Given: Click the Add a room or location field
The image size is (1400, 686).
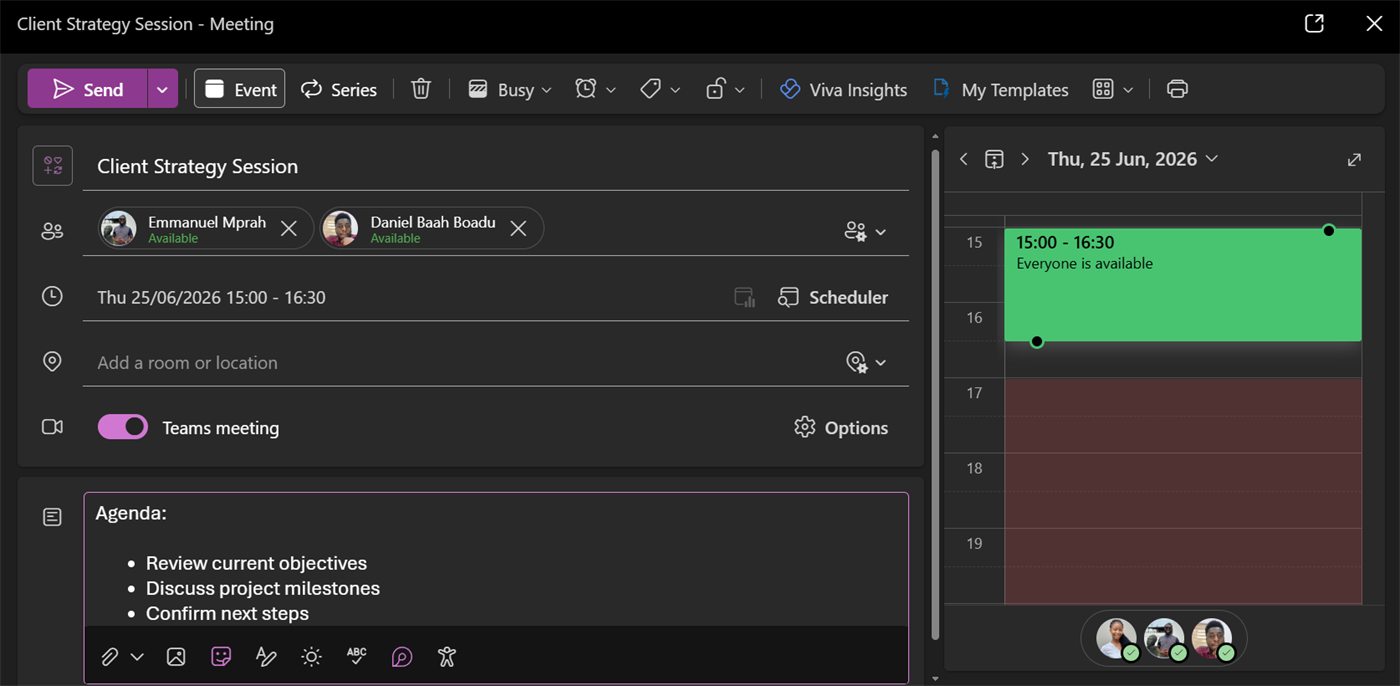Looking at the screenshot, I should point(460,362).
